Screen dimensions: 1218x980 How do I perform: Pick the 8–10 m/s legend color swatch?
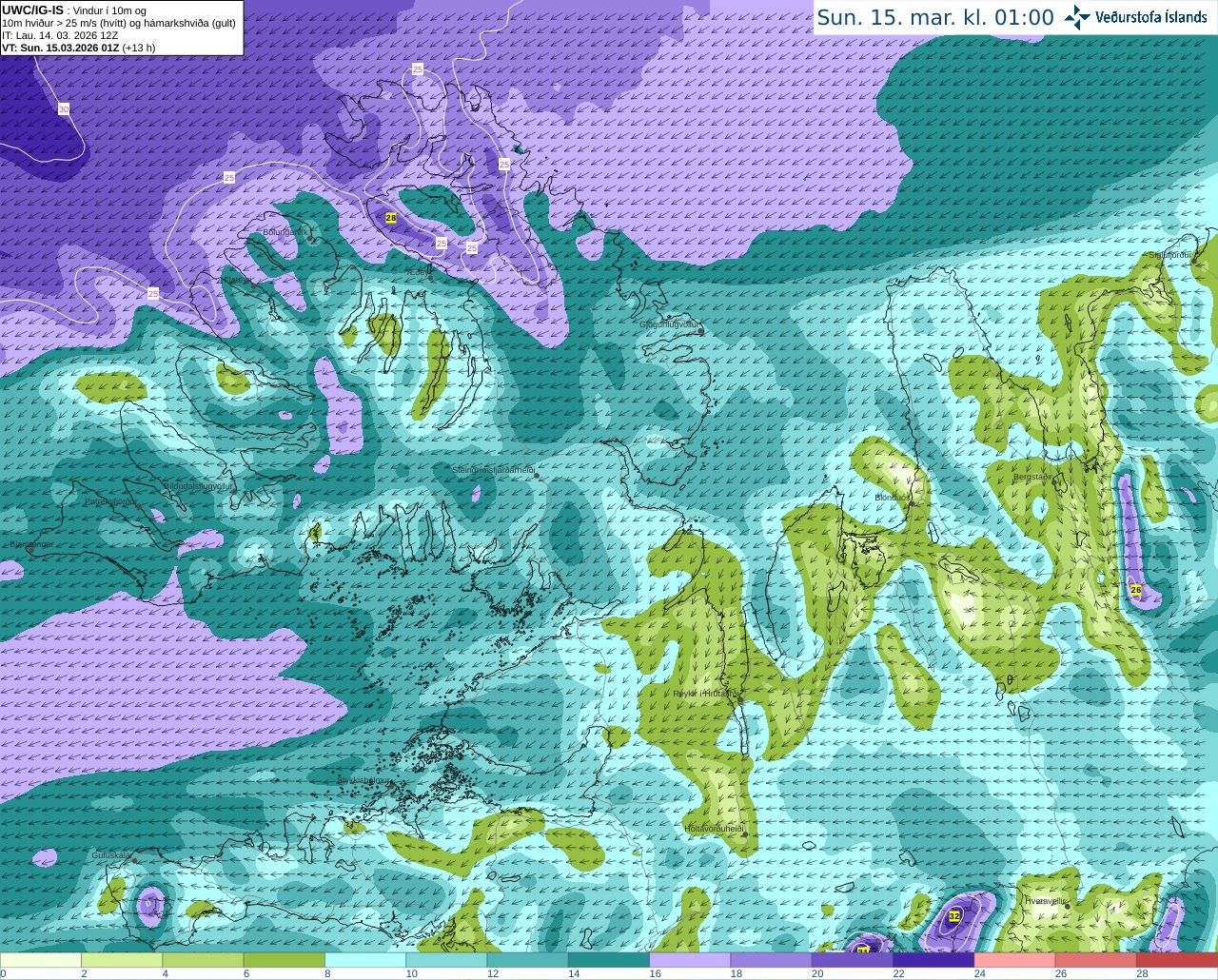[365, 960]
